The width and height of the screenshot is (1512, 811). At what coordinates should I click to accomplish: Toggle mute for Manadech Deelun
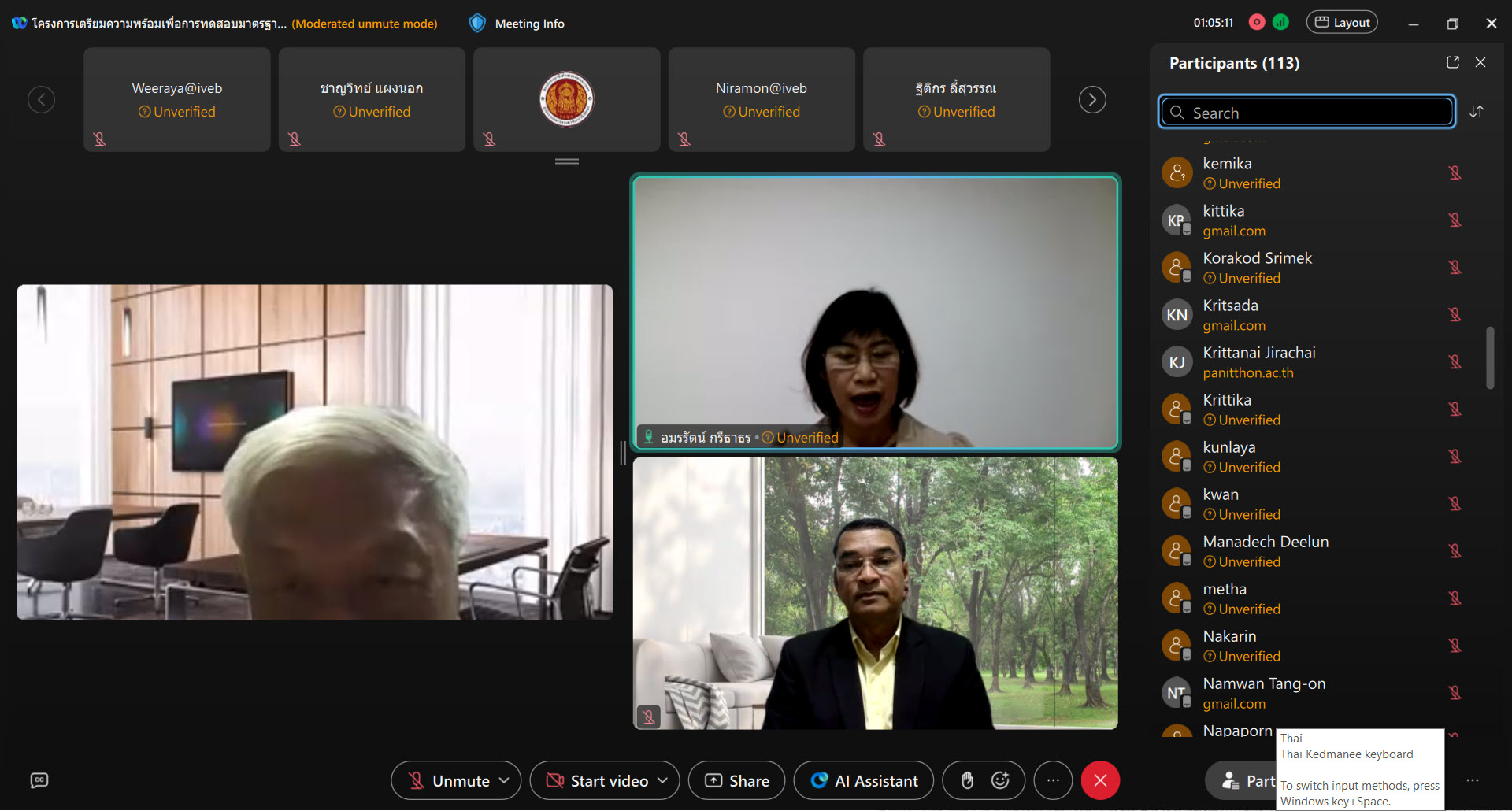tap(1455, 550)
